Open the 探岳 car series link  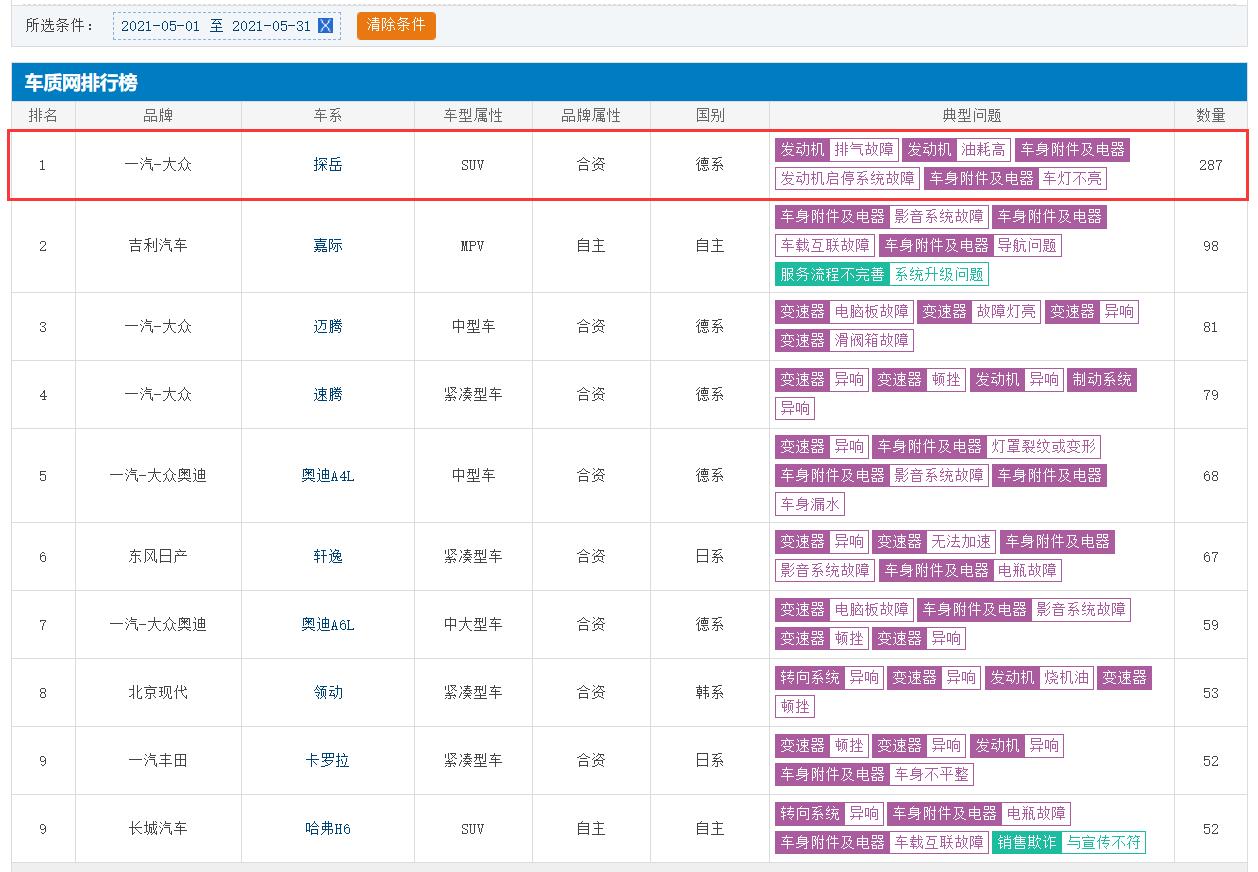click(x=328, y=165)
